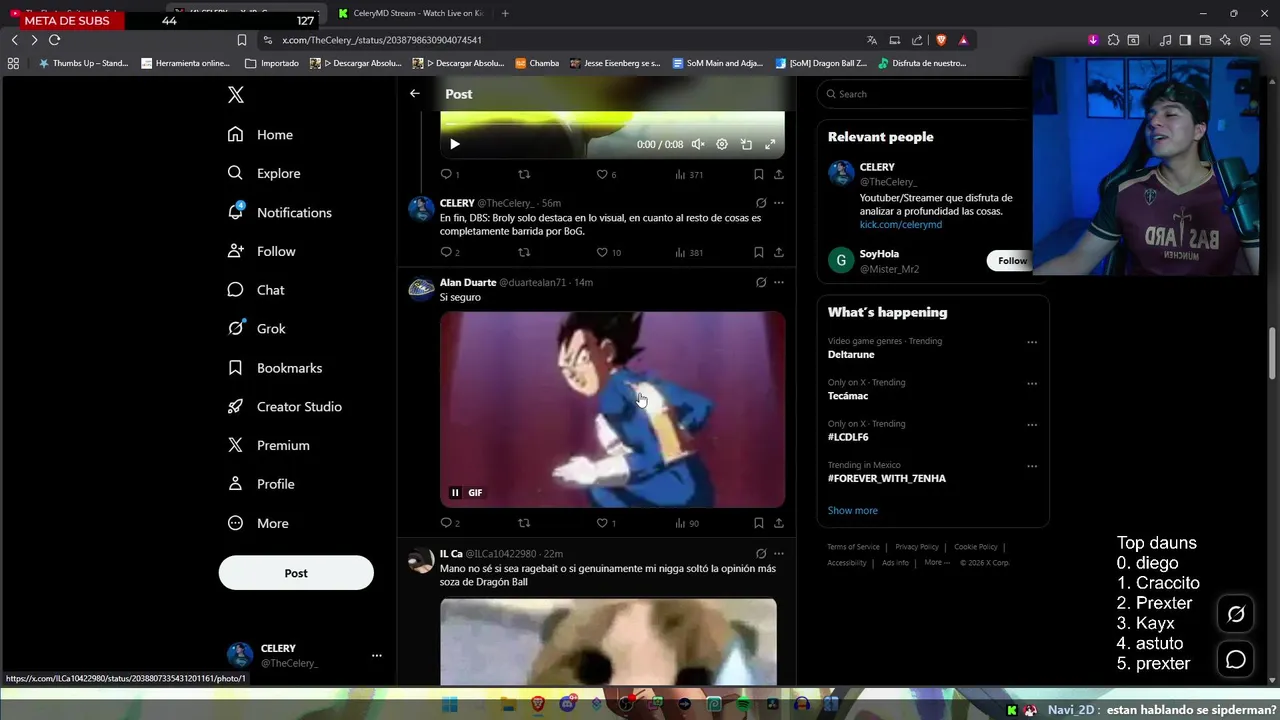The height and width of the screenshot is (720, 1280).
Task: Open the floating Grok button
Action: pos(1236,614)
